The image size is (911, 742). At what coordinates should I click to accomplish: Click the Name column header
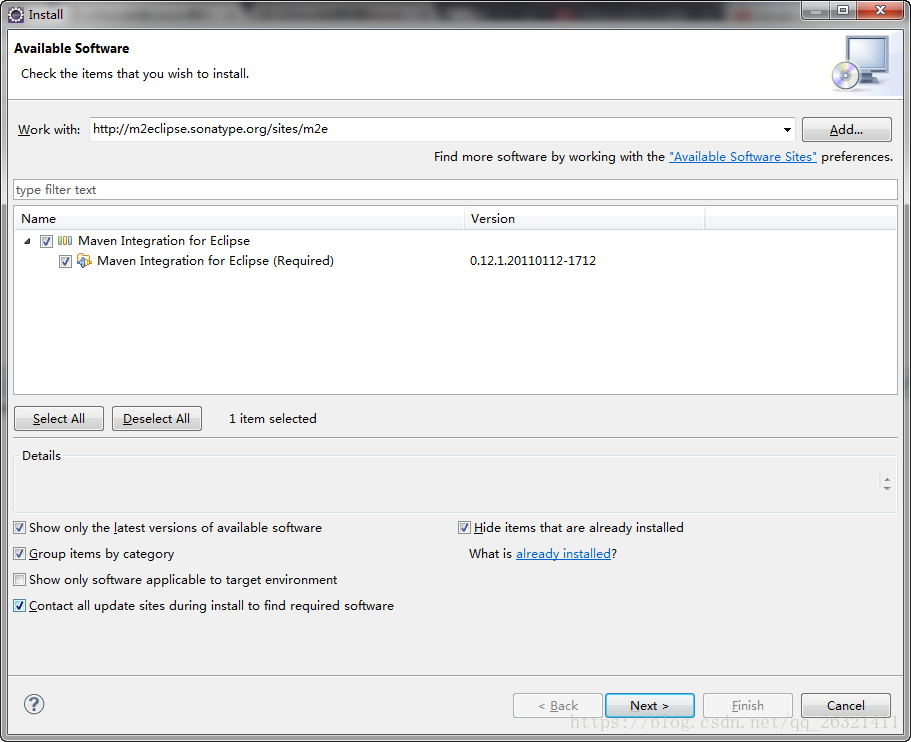point(239,219)
